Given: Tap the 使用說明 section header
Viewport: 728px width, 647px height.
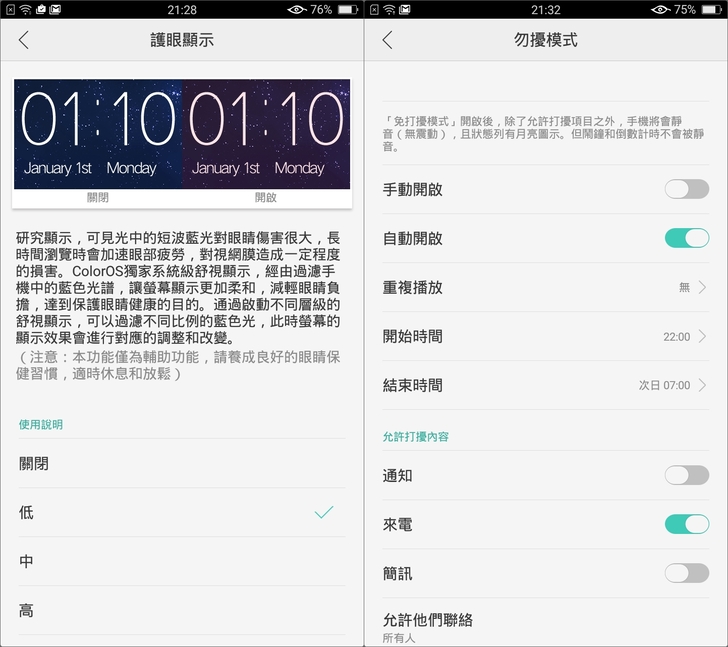Looking at the screenshot, I should (41, 424).
